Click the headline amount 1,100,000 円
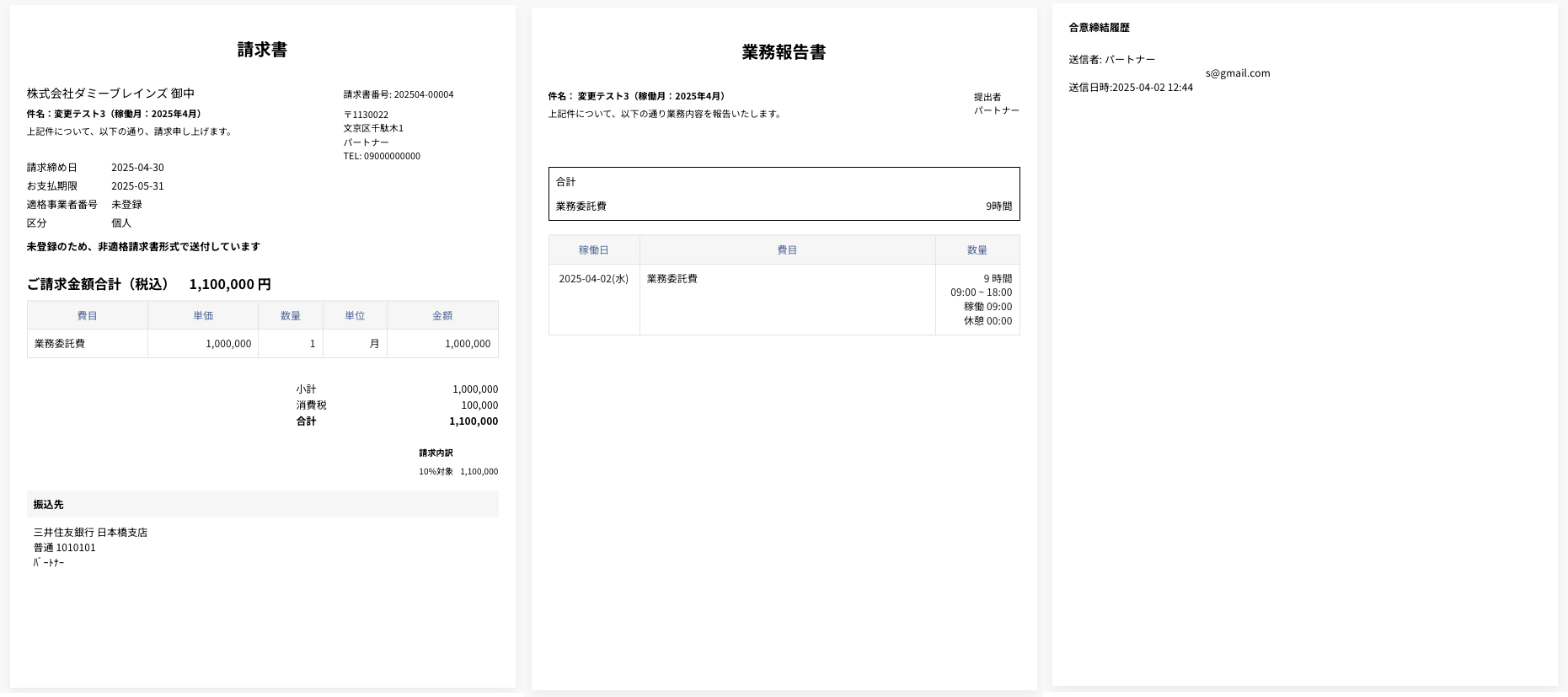 [x=230, y=284]
